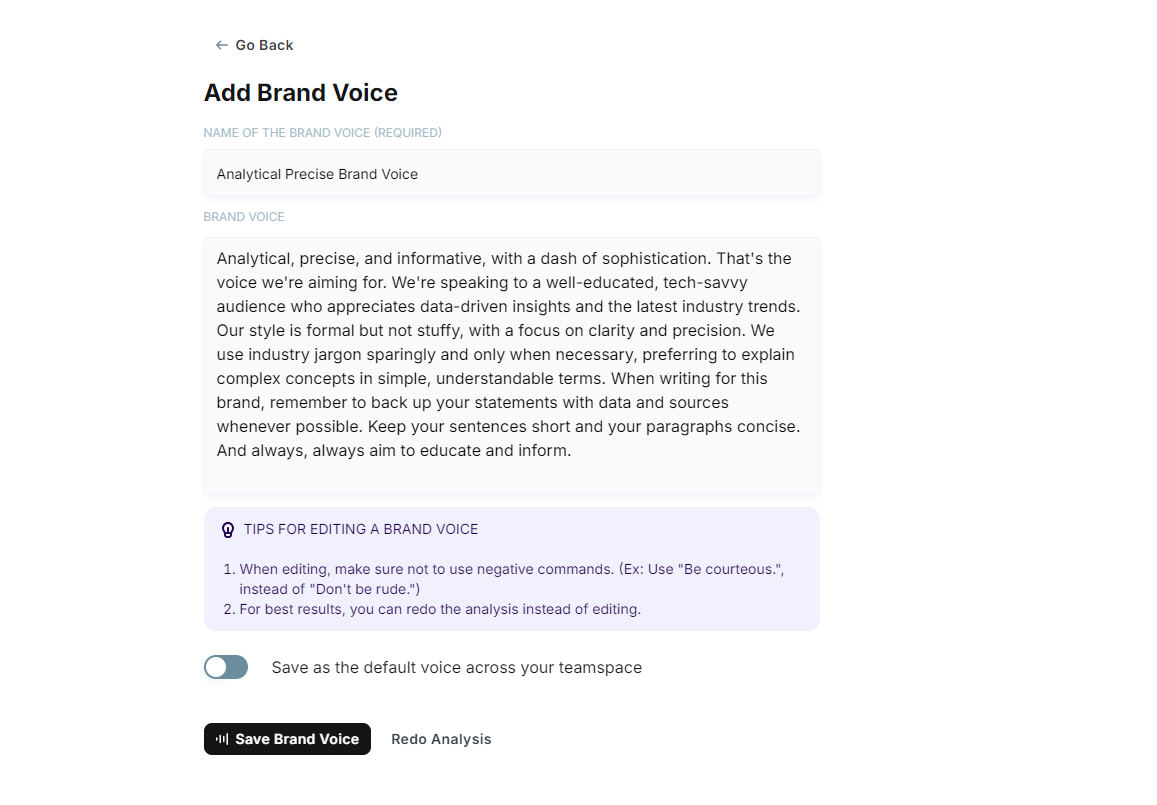
Task: Select Redo Analysis
Action: click(441, 739)
